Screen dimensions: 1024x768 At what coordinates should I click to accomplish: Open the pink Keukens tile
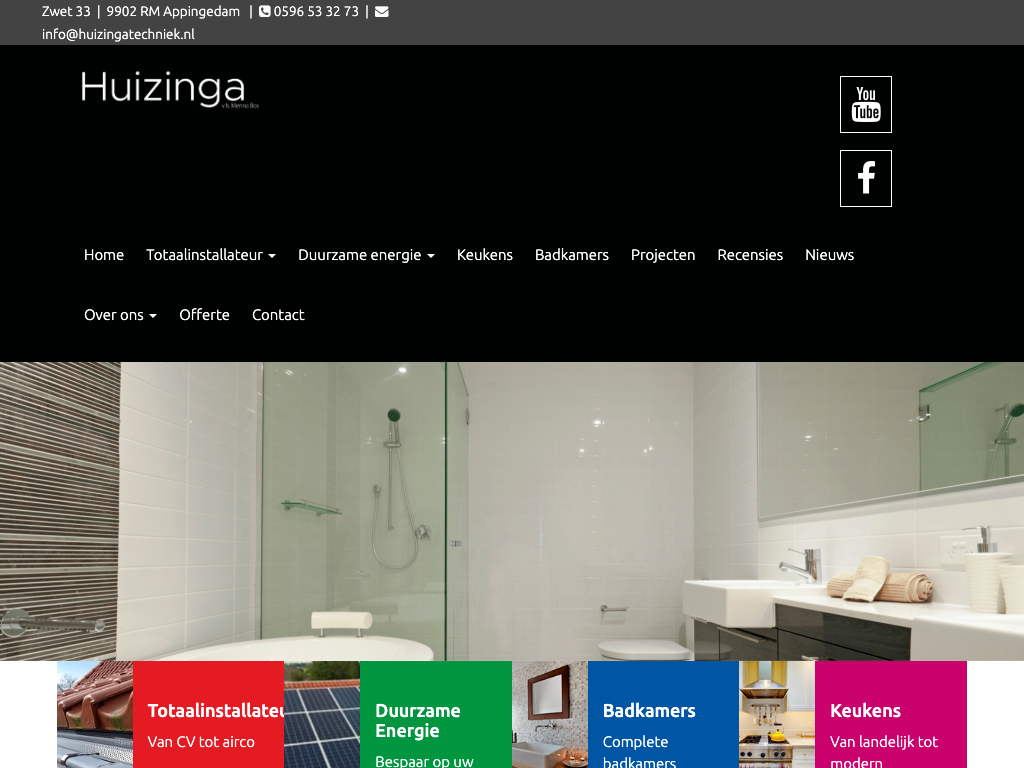[891, 714]
